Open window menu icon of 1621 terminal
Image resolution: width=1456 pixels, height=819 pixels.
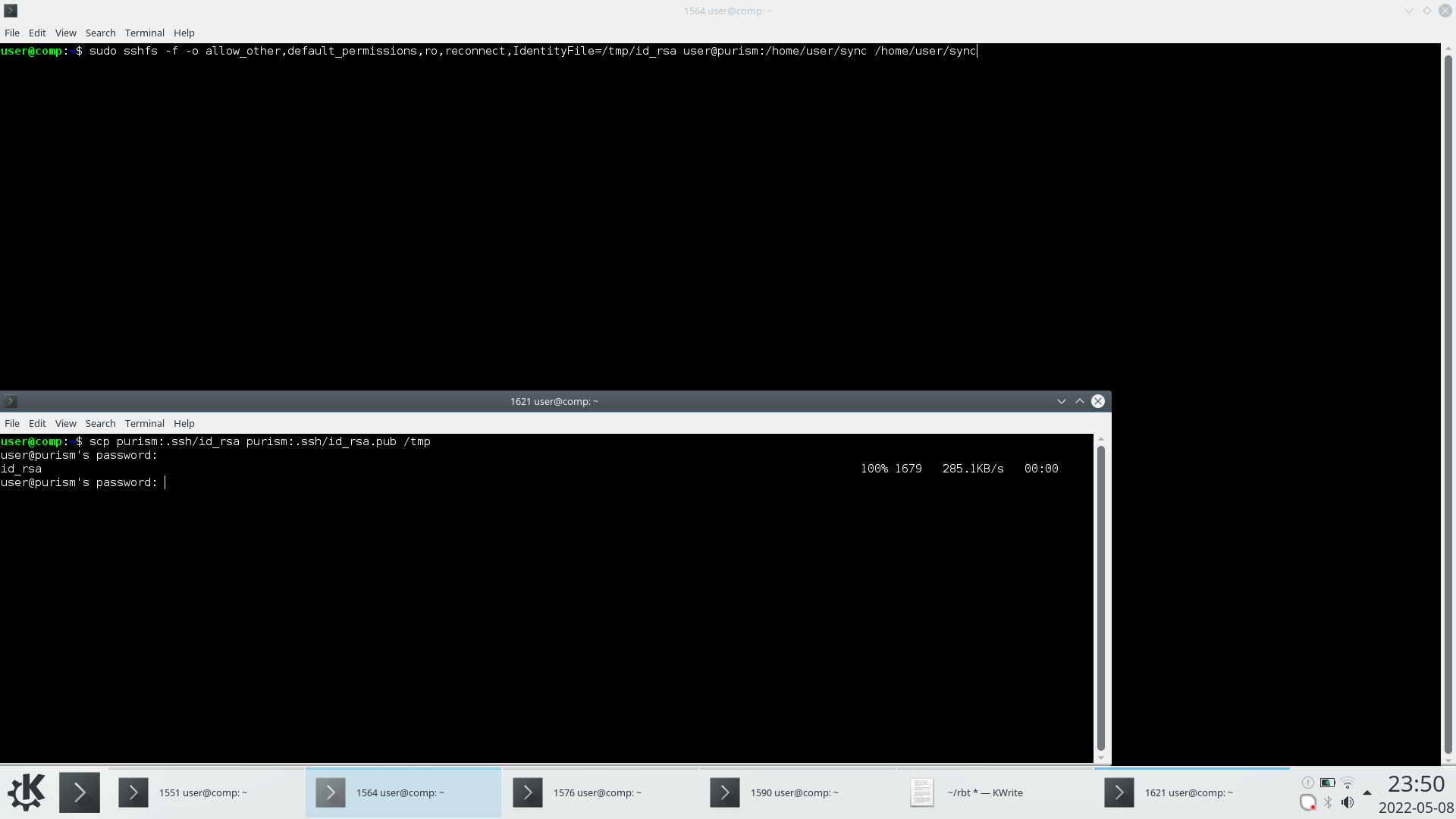tap(11, 401)
